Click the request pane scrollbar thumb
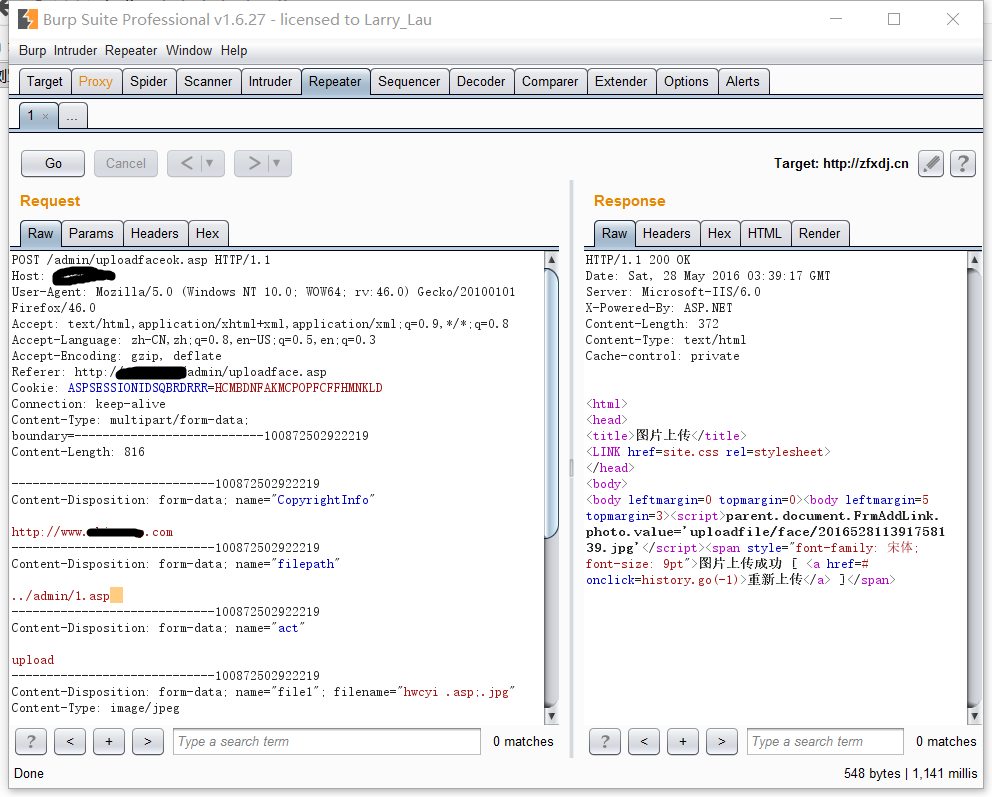The width and height of the screenshot is (992, 797). (552, 403)
